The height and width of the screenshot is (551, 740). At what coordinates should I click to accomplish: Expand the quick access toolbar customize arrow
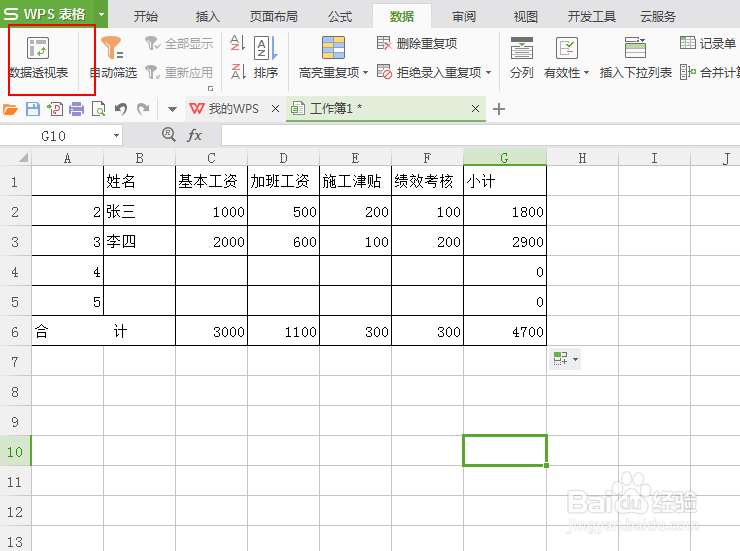click(172, 109)
